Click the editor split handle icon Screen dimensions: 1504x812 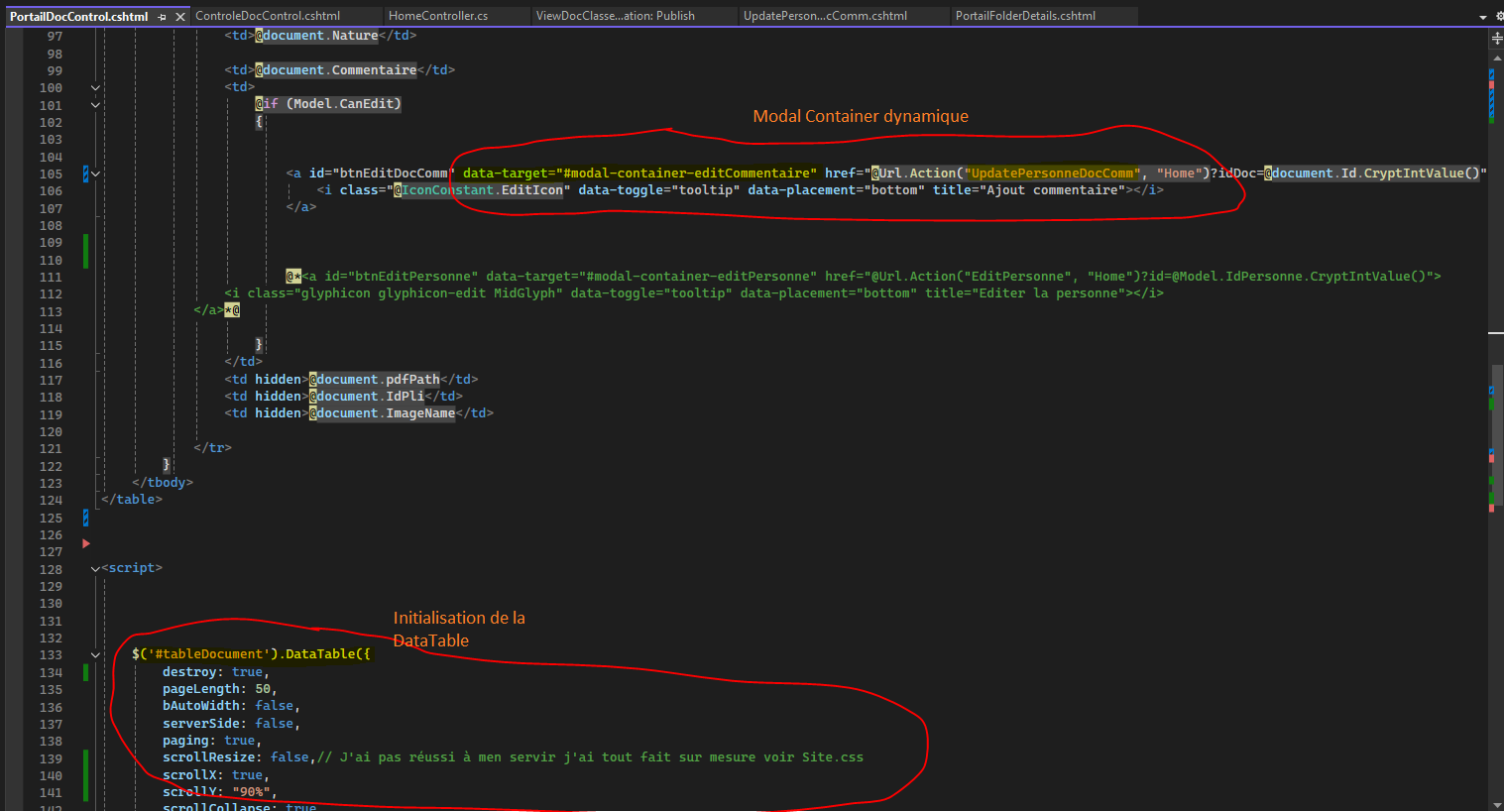[1497, 38]
